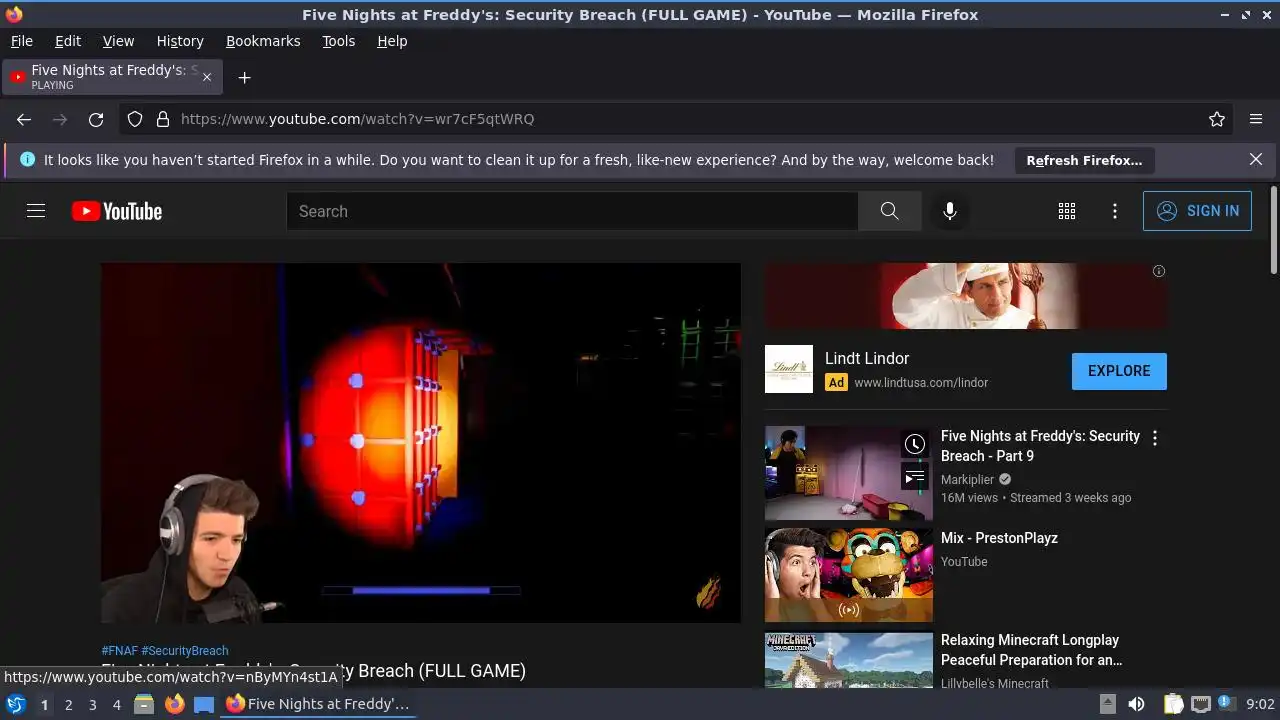Open the system start menu icon

point(16,704)
